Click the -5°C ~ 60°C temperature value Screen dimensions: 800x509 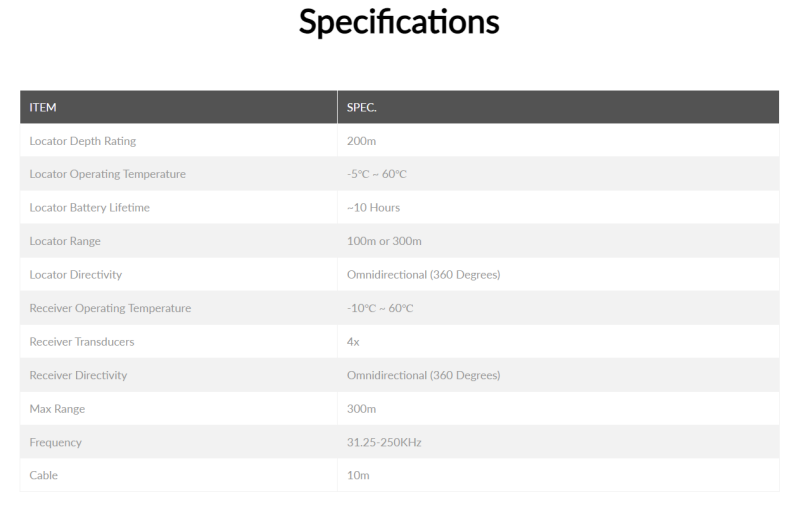377,174
